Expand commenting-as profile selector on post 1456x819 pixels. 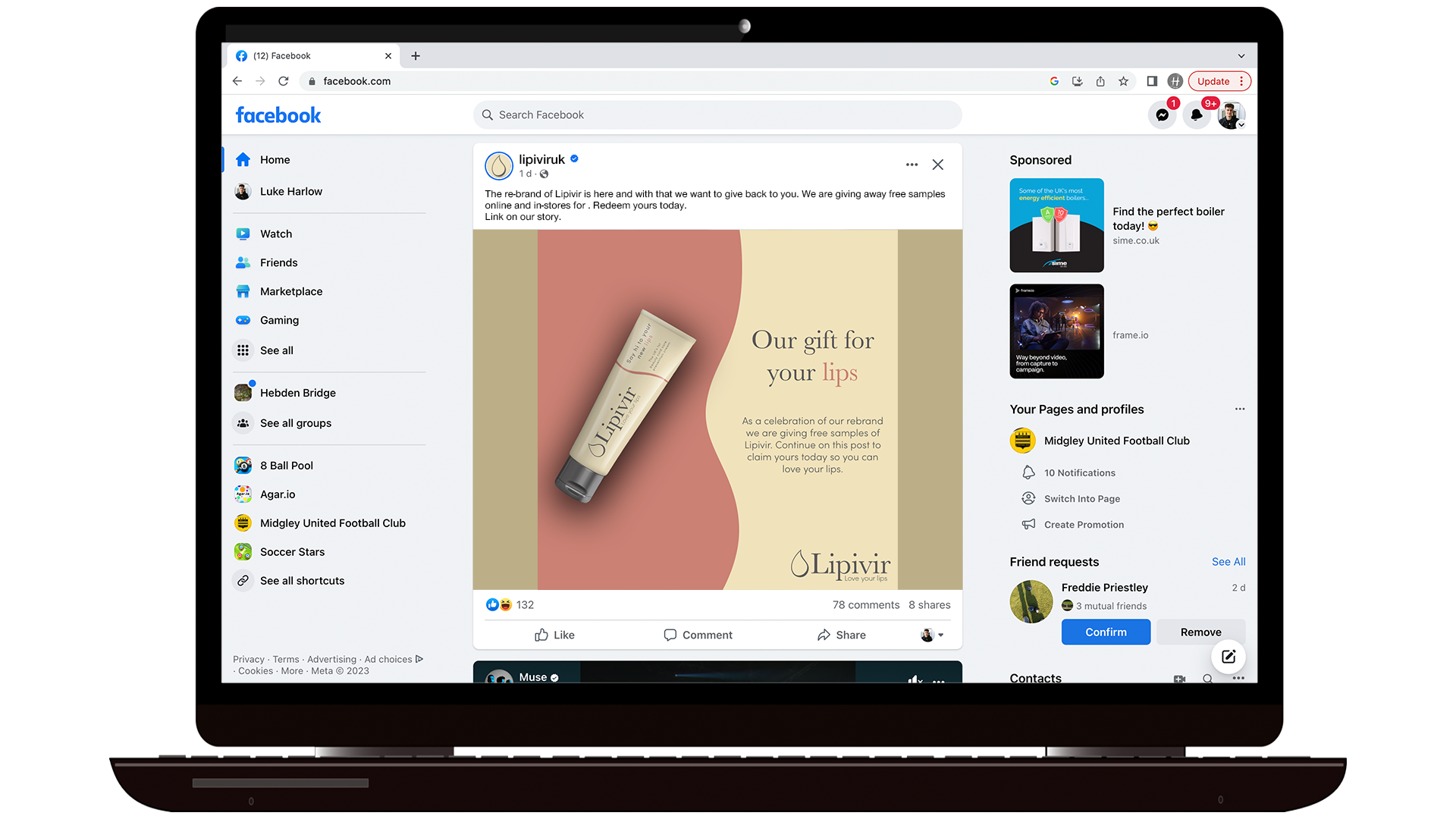pyautogui.click(x=932, y=635)
